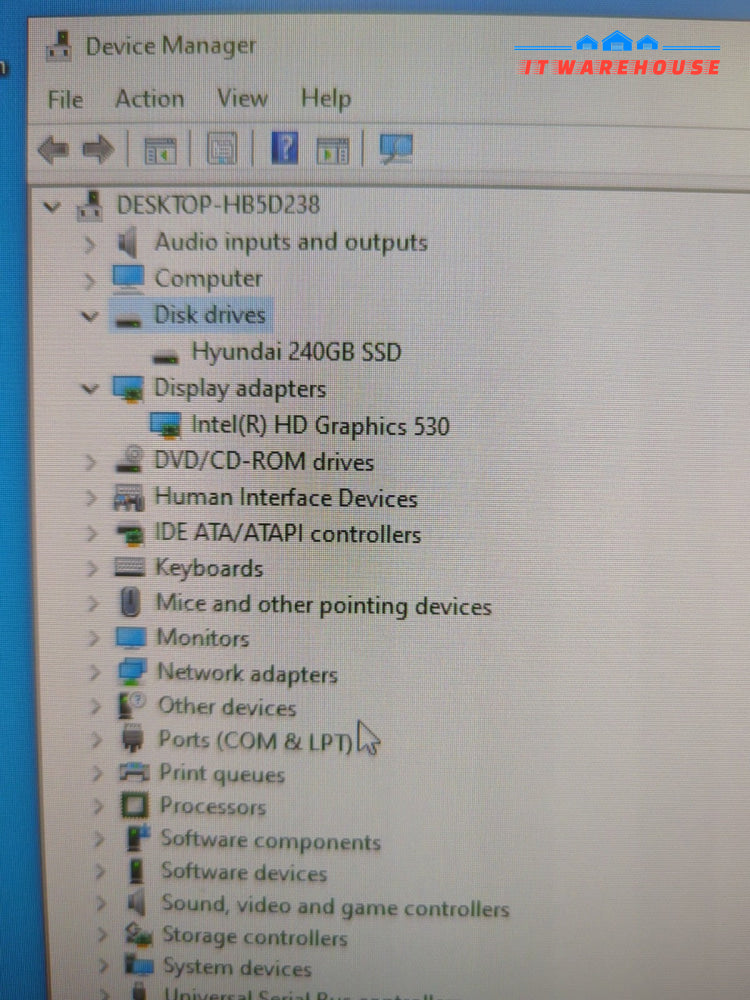Select the DESKTOP-HB5D238 computer icon
The image size is (750, 1000).
pos(89,206)
